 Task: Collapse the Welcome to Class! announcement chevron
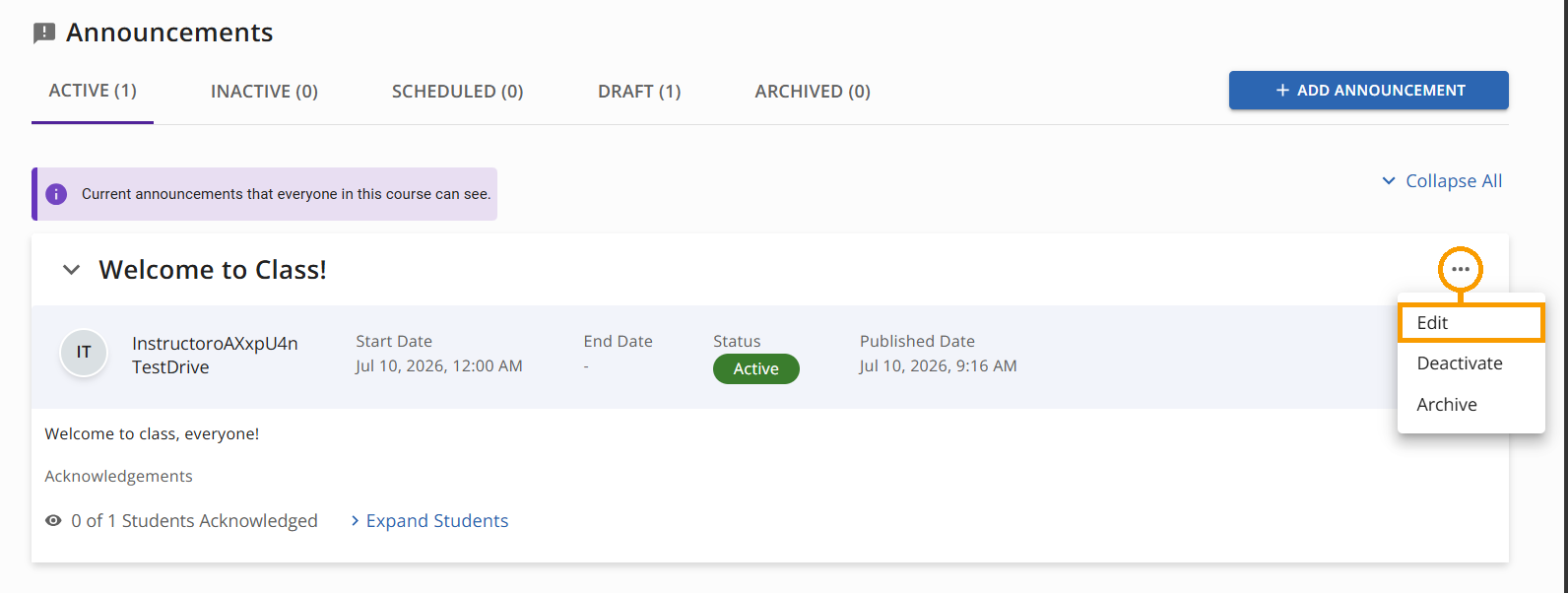click(71, 270)
